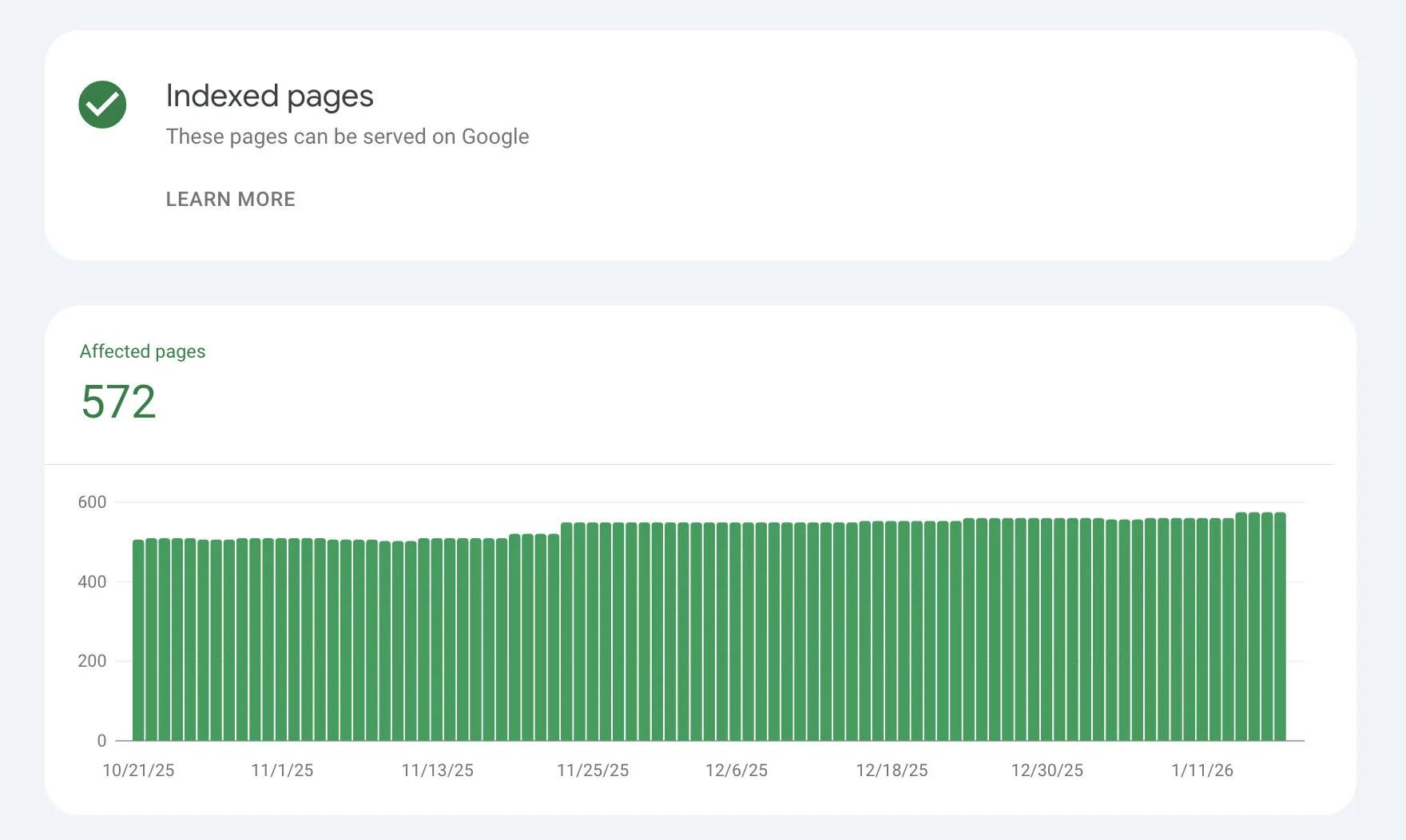This screenshot has height=840, width=1406.
Task: Click the 11/1/25 date label
Action: [x=282, y=771]
